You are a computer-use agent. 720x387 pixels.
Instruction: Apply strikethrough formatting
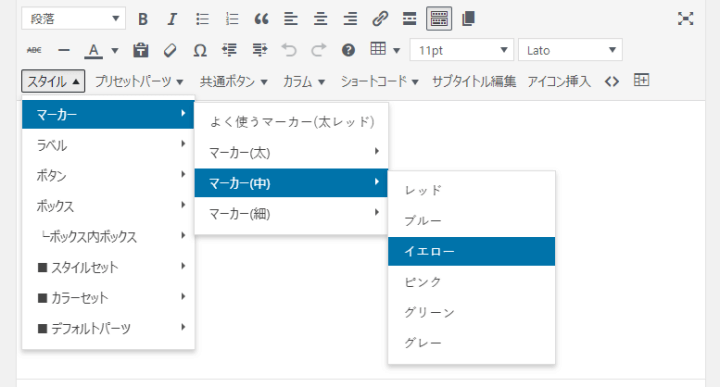tap(34, 50)
